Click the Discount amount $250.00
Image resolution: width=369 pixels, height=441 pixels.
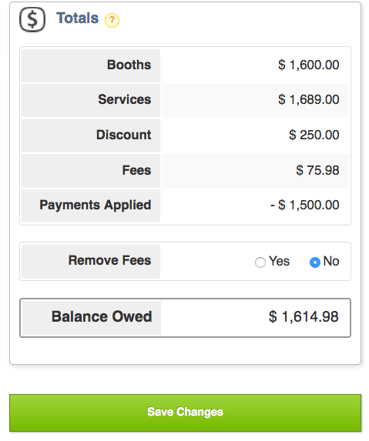pyautogui.click(x=314, y=135)
